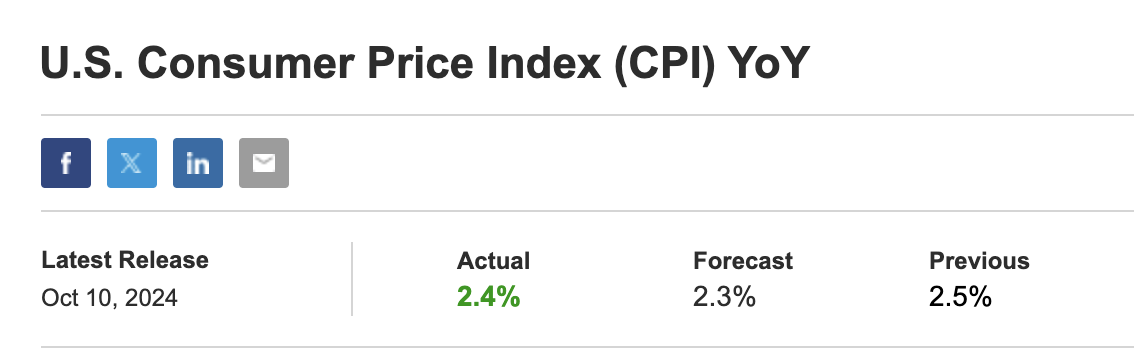Viewport: 1134px width, 362px height.
Task: Click the green 2.4% actual value
Action: pyautogui.click(x=488, y=297)
